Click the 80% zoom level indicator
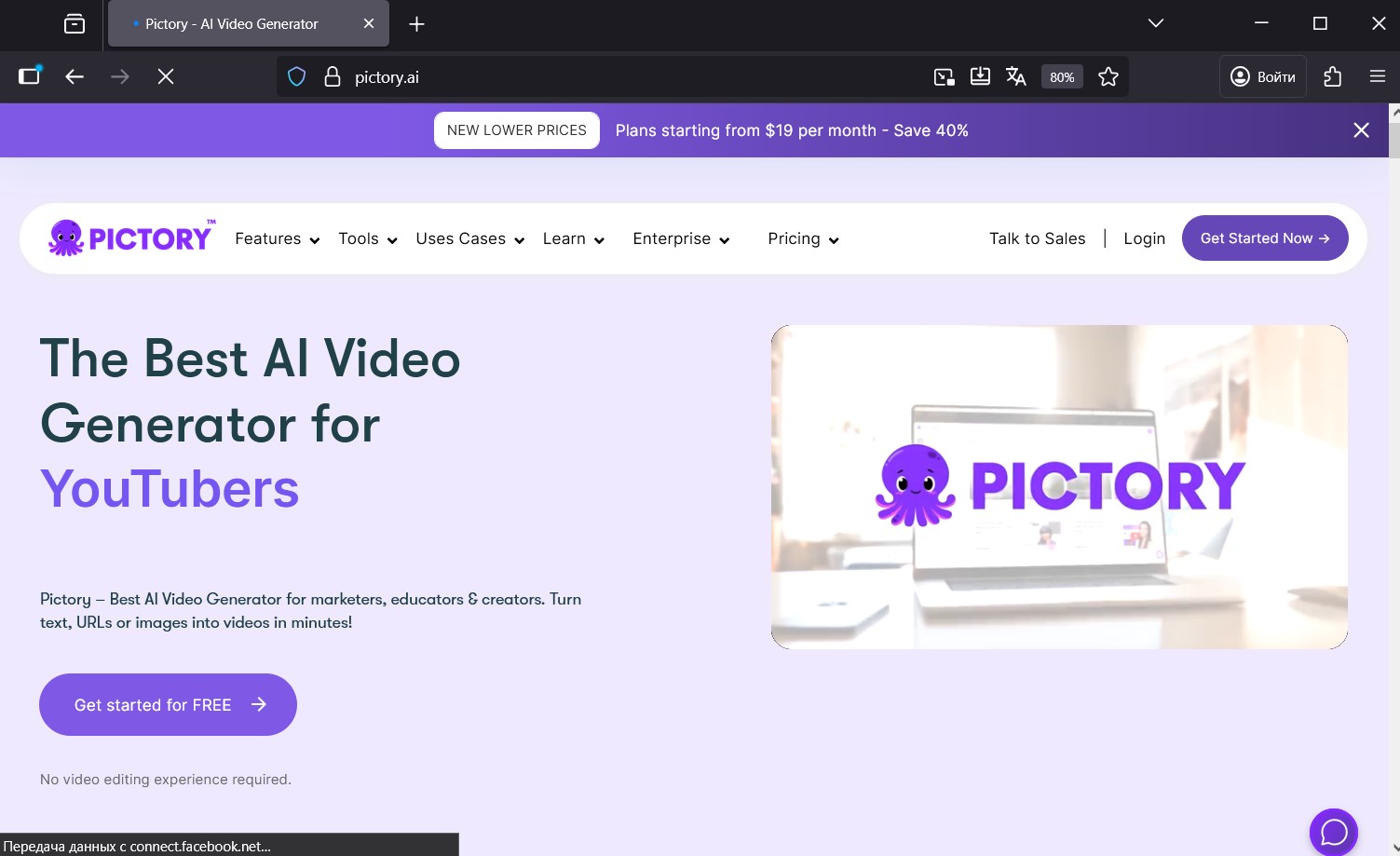This screenshot has height=856, width=1400. pos(1062,77)
